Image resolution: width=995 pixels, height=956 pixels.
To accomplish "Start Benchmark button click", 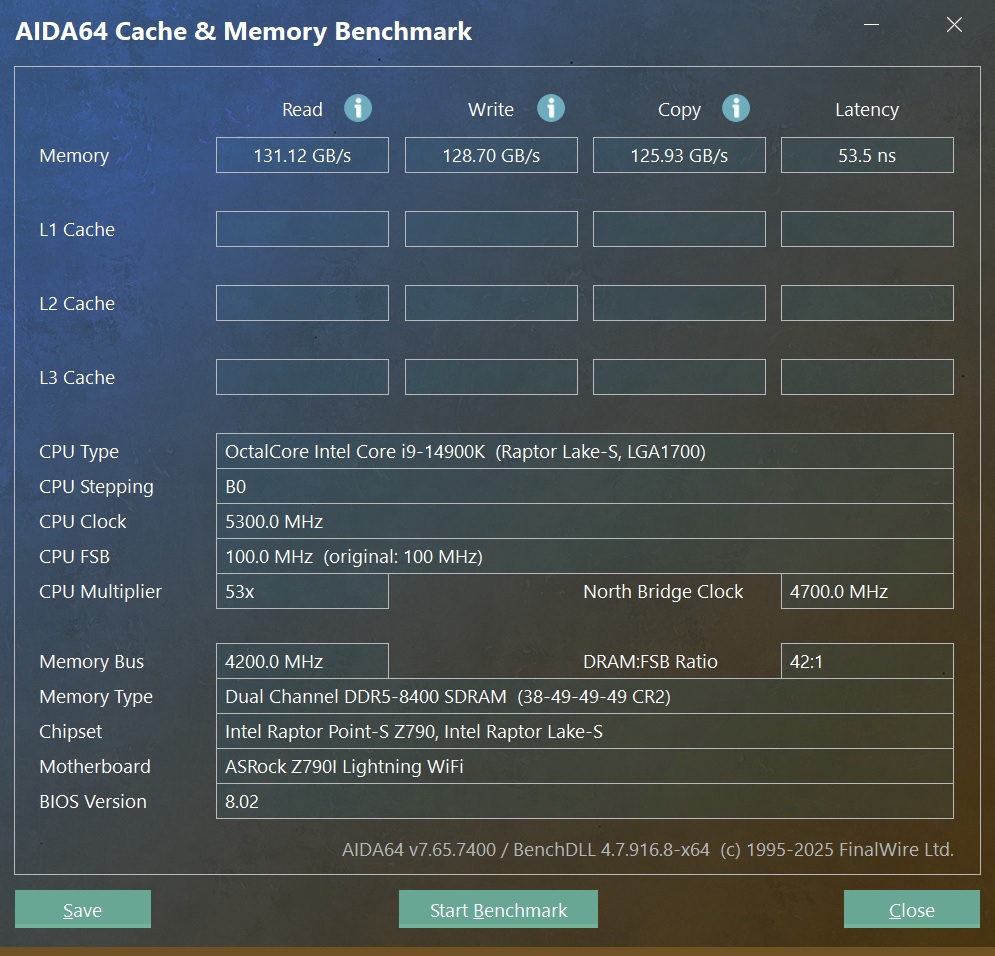I will [x=498, y=910].
